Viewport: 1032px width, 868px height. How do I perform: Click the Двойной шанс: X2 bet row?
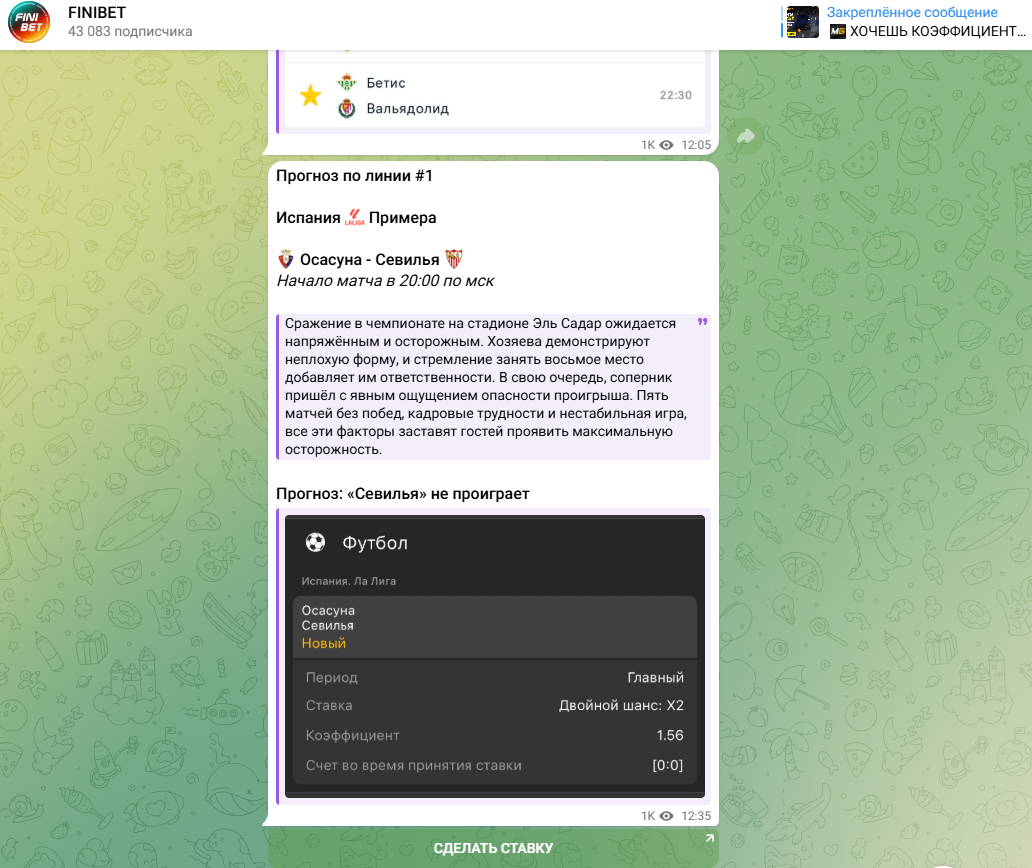[x=495, y=706]
